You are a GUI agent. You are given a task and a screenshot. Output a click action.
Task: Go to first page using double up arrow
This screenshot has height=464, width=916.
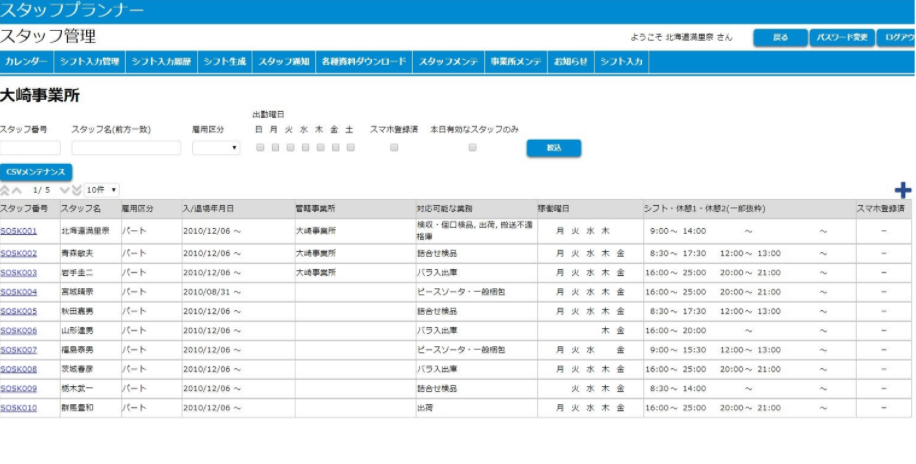5,190
